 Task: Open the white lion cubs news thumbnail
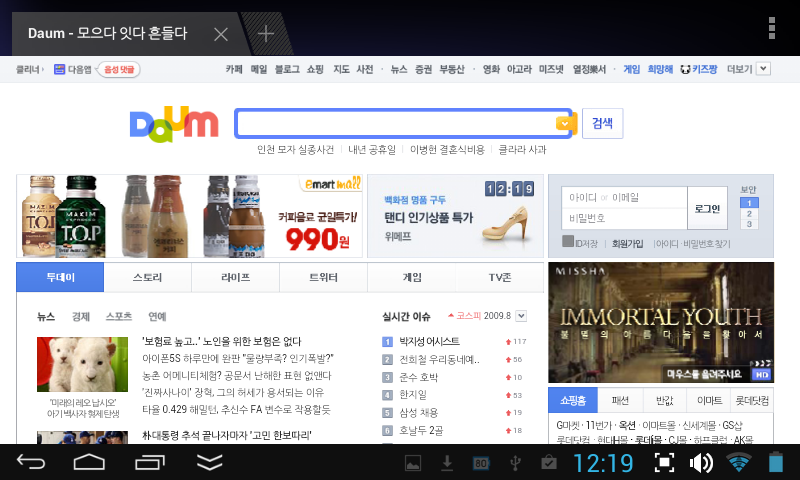(x=83, y=364)
